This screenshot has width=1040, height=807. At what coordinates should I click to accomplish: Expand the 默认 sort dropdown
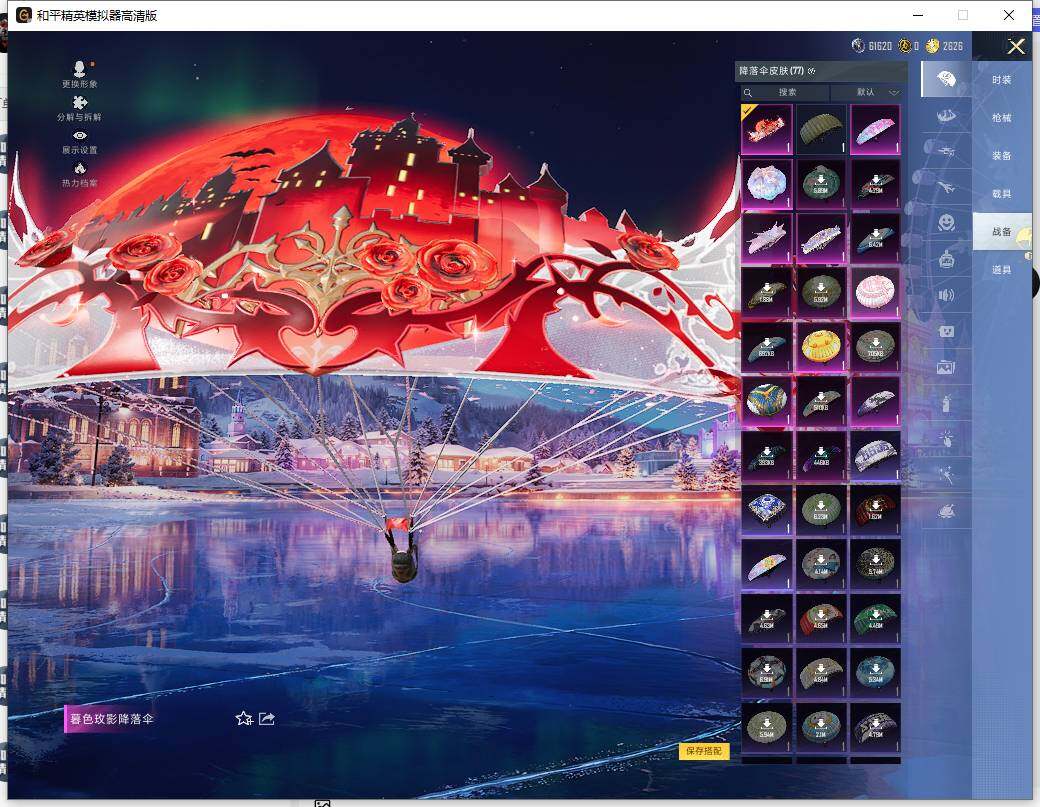click(x=877, y=92)
